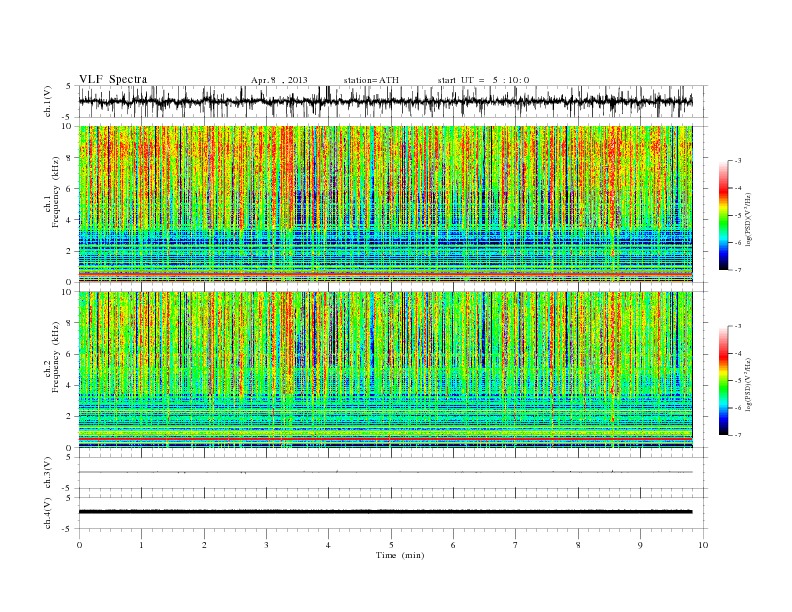Click the ch.2 "Frequency (kHz)" axis label

coord(56,356)
